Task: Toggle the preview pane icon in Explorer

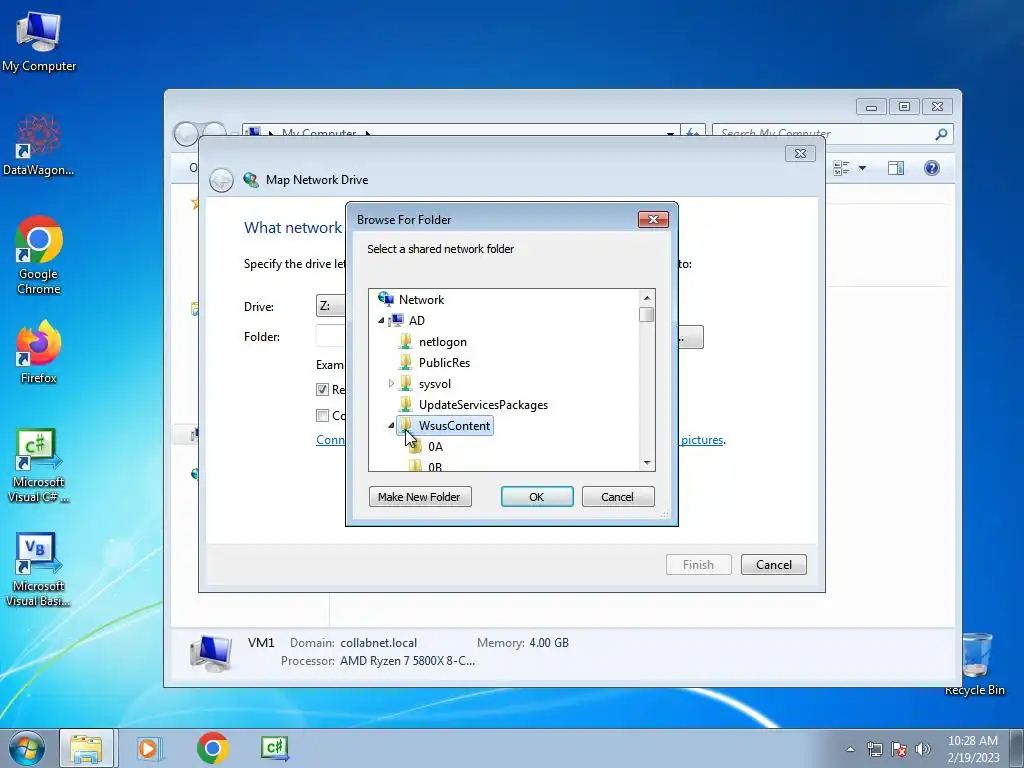Action: [x=896, y=168]
